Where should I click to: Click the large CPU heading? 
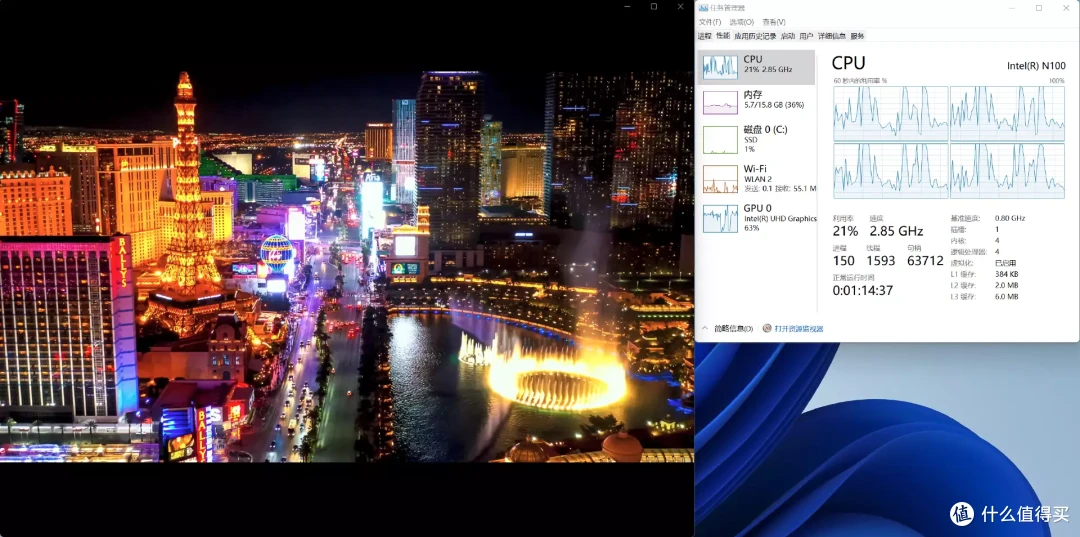tap(849, 63)
